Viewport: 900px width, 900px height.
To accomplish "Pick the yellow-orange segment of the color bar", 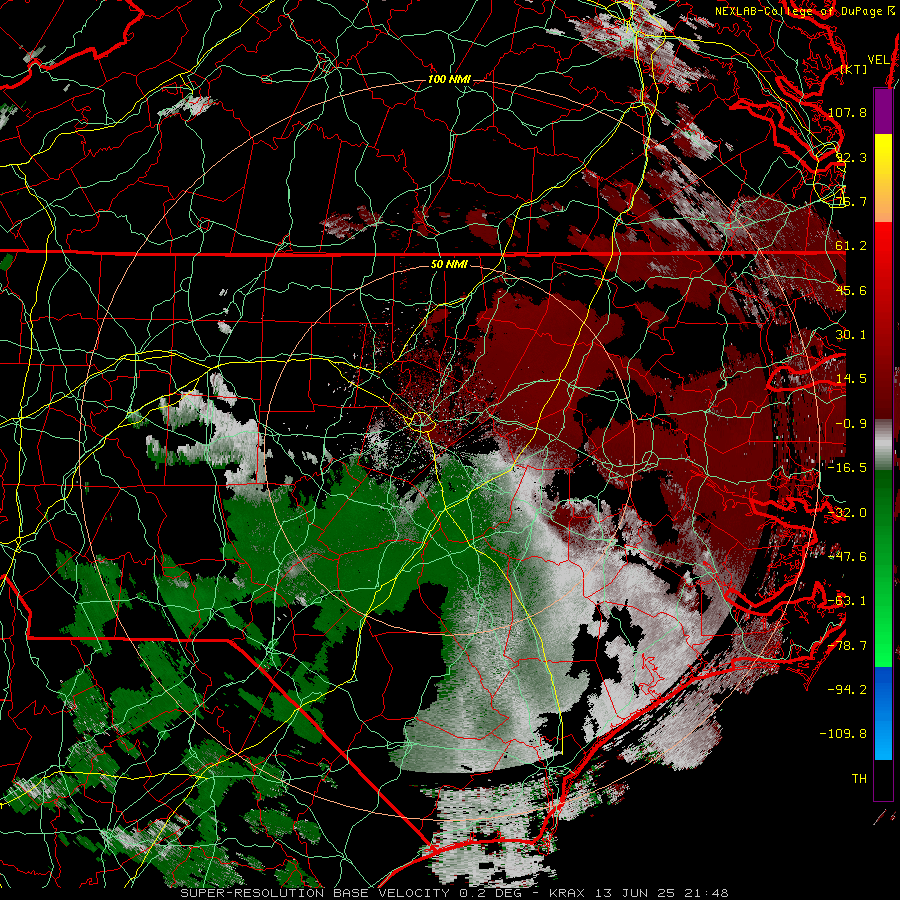I will pyautogui.click(x=883, y=178).
